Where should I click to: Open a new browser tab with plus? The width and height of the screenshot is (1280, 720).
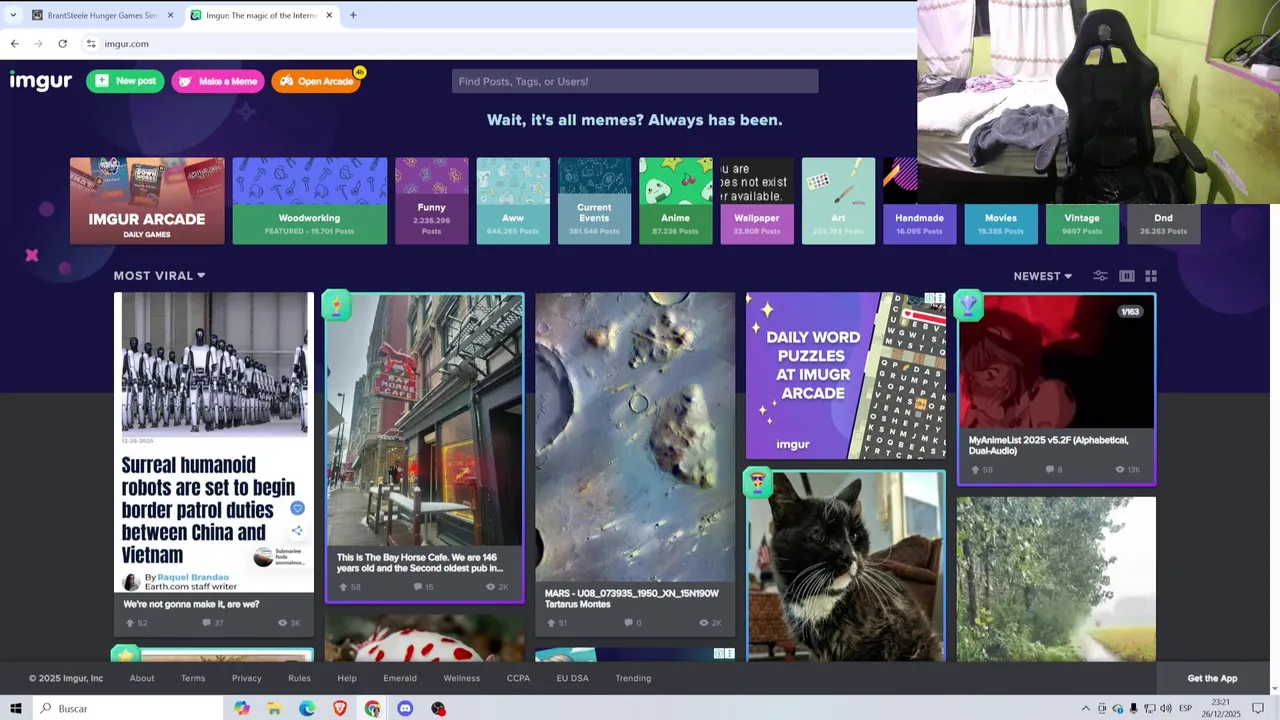click(x=353, y=15)
